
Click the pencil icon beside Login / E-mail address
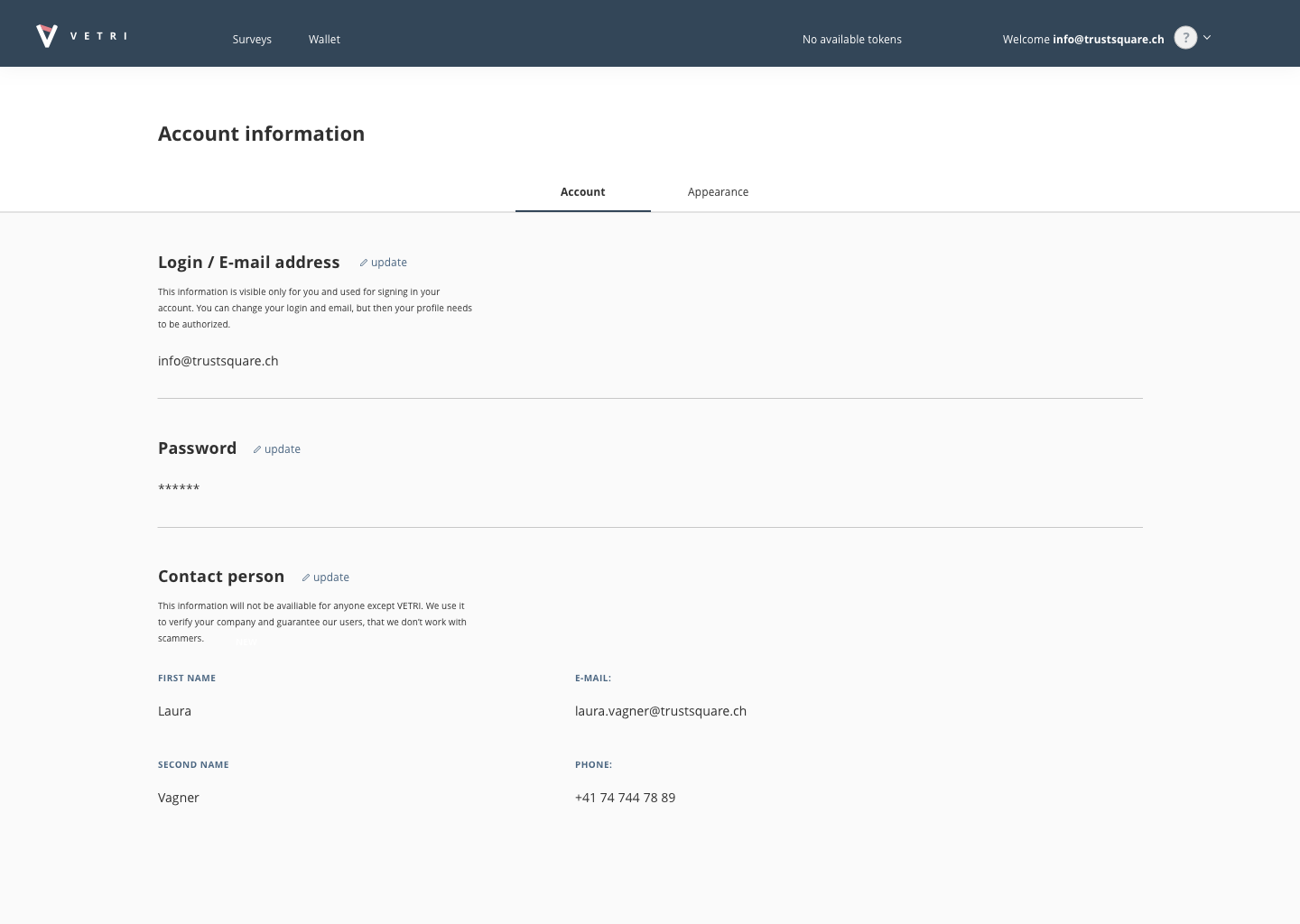(364, 263)
